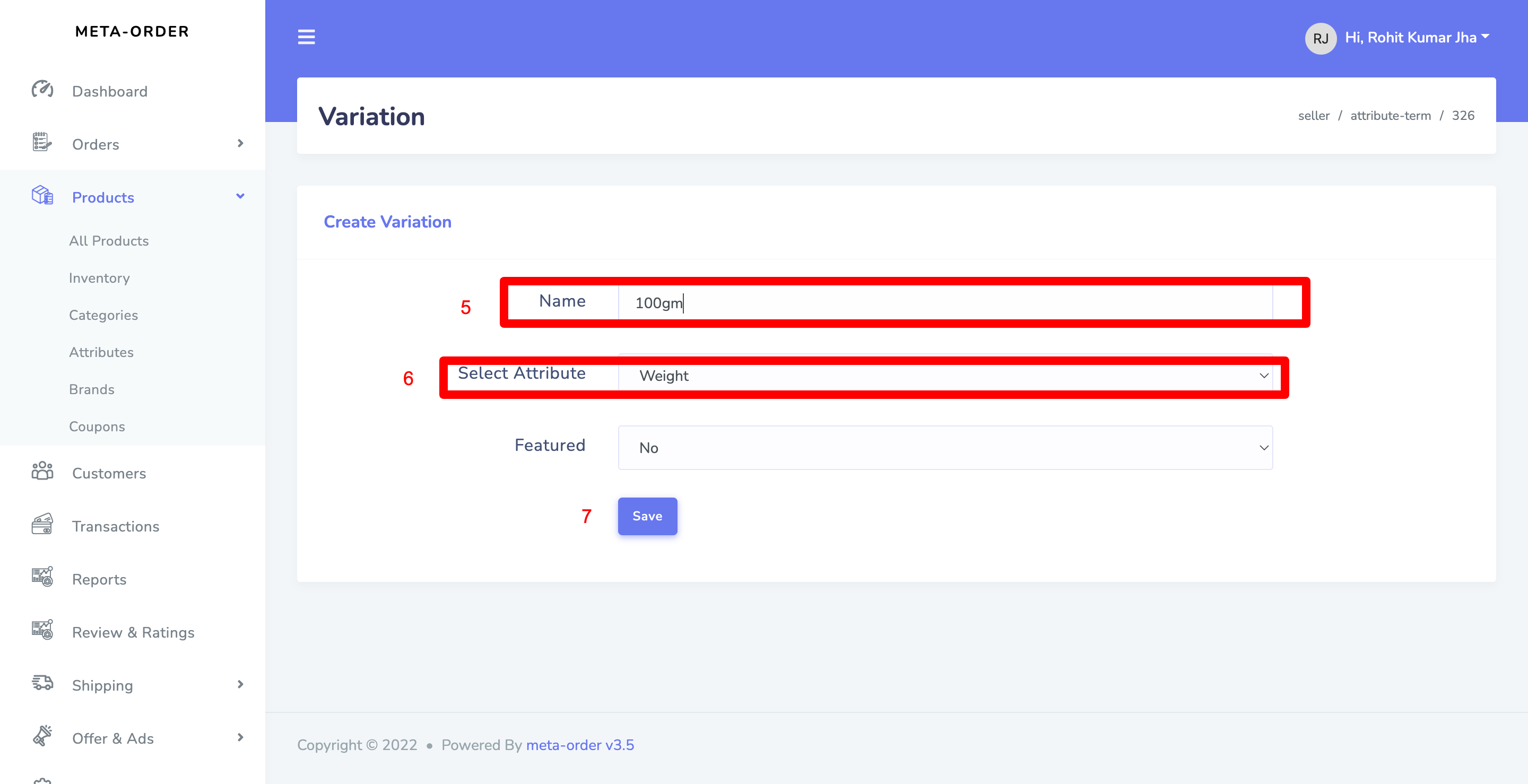Screen dimensions: 1528x784
Task: Click into the Name text field
Action: 944,303
